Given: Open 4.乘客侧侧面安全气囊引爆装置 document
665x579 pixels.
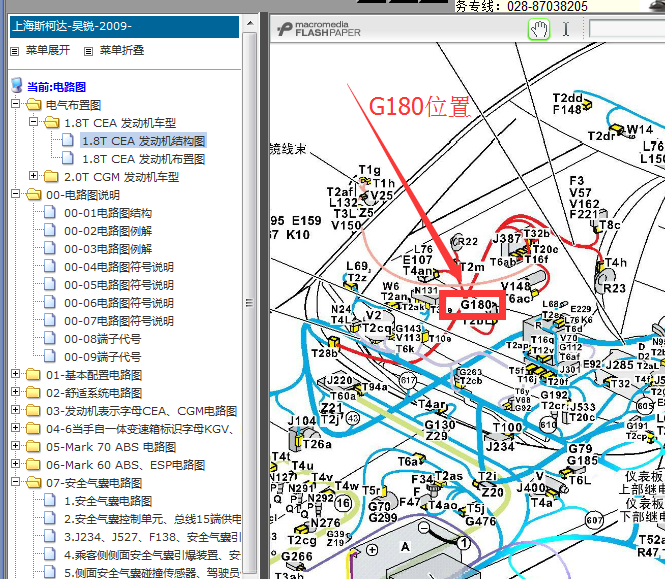Looking at the screenshot, I should click(x=152, y=555).
